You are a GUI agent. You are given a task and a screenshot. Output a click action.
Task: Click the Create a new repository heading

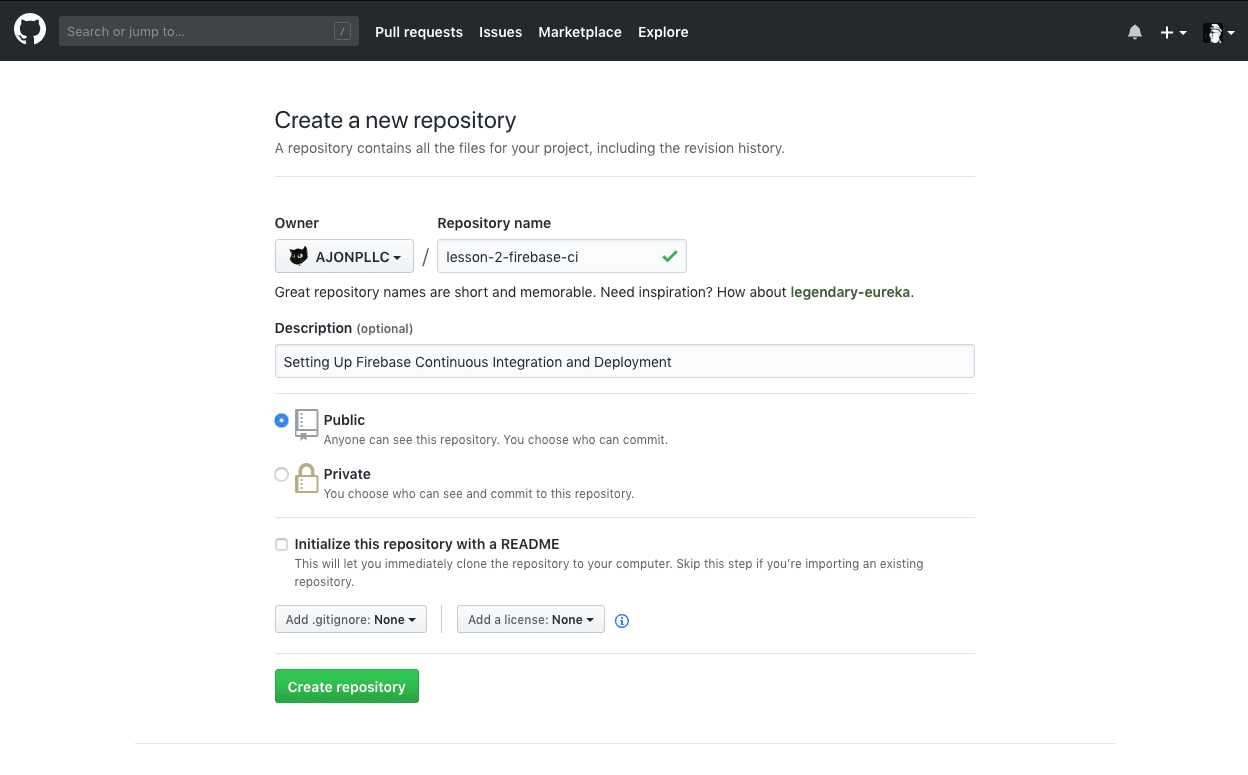point(396,120)
